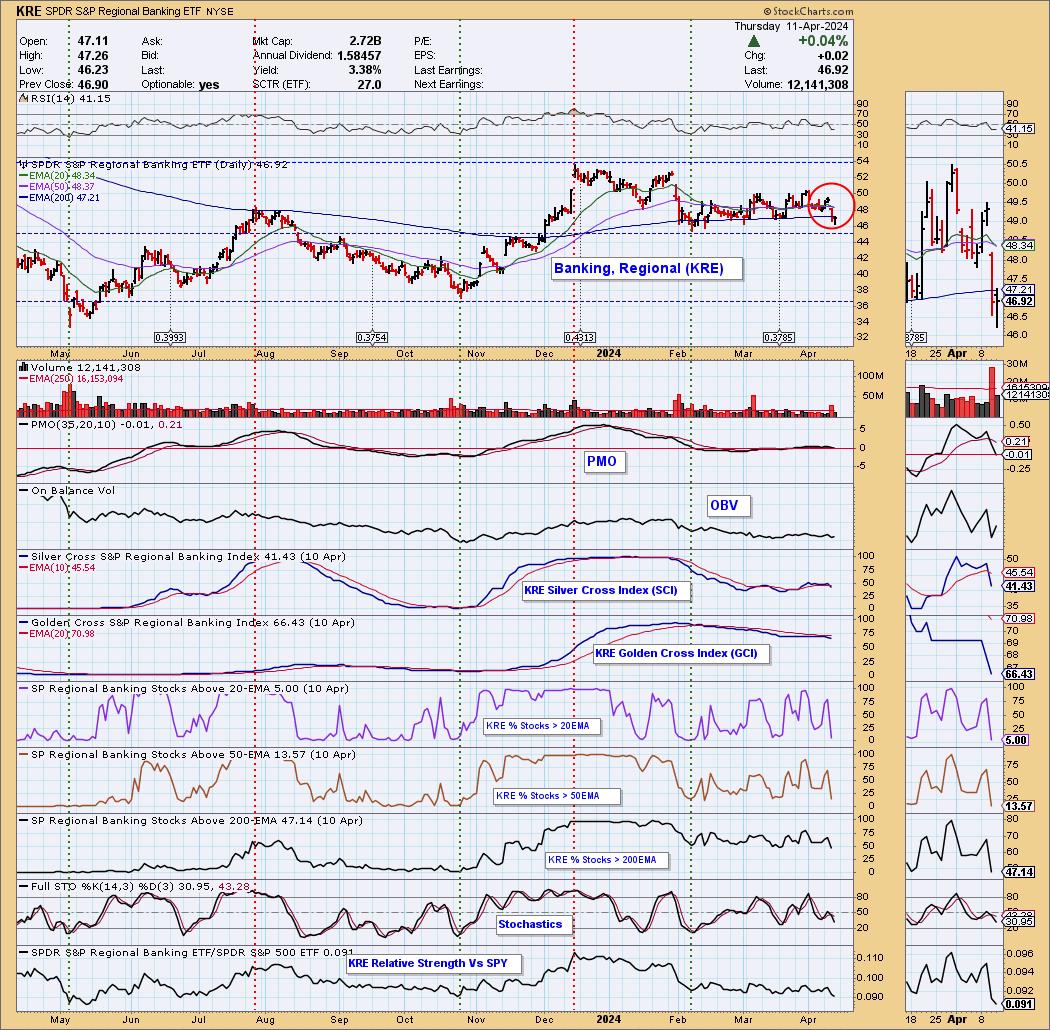
Task: Click the PMO annotation label
Action: (605, 461)
